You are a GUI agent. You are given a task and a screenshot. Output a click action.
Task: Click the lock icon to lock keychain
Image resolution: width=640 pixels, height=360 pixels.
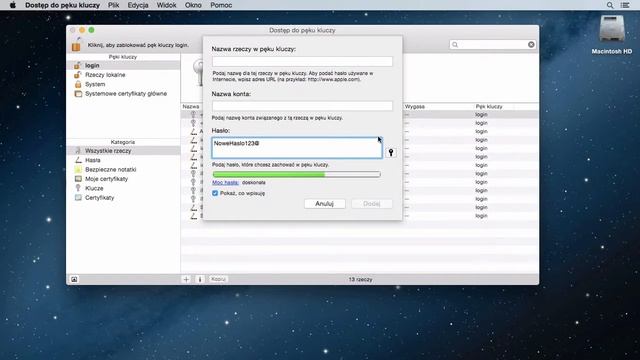(x=76, y=44)
